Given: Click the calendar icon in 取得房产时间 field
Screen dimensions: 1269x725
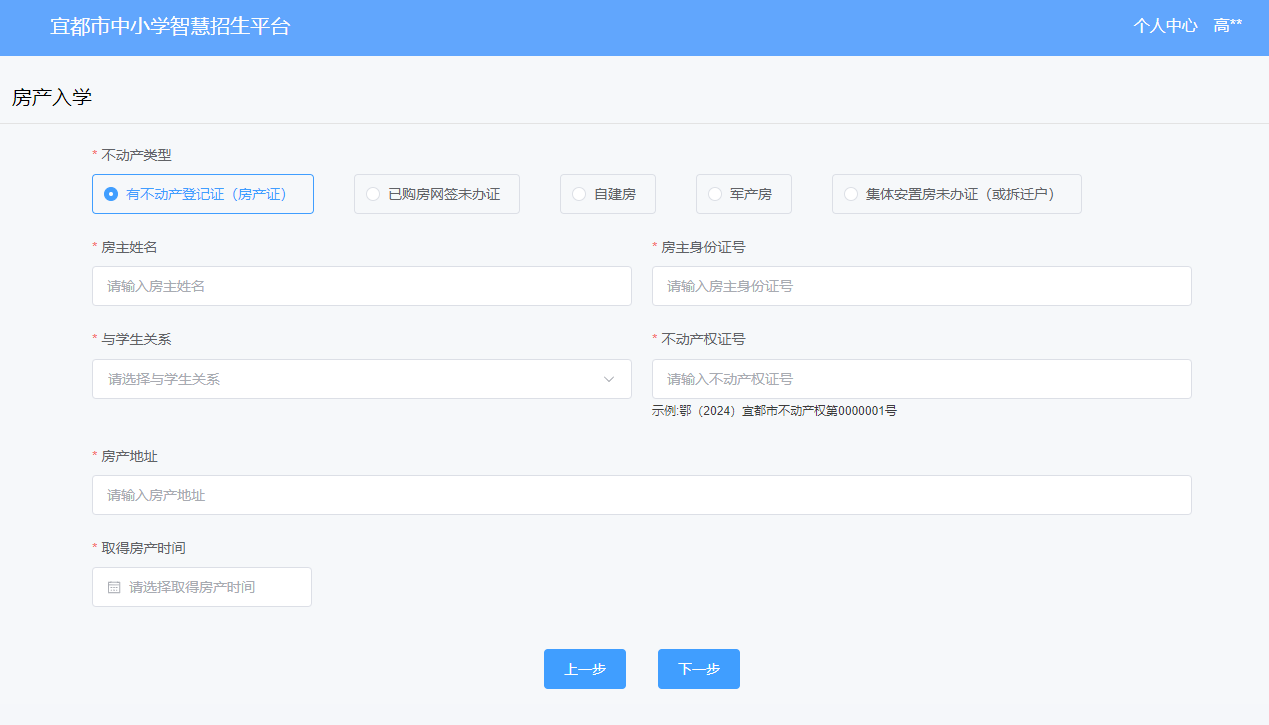Looking at the screenshot, I should click(x=114, y=587).
